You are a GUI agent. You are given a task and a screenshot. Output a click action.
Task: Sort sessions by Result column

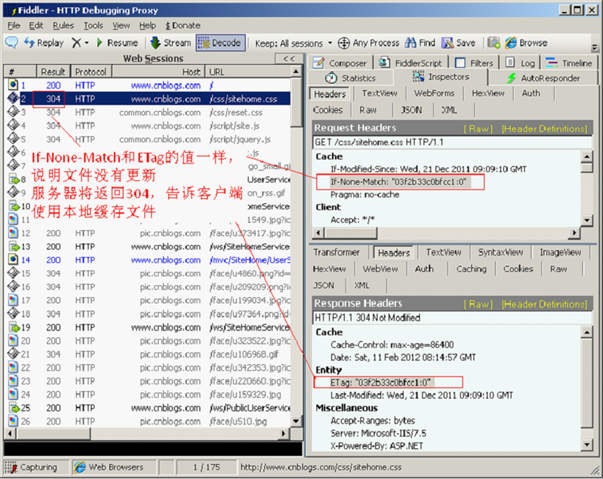click(53, 72)
